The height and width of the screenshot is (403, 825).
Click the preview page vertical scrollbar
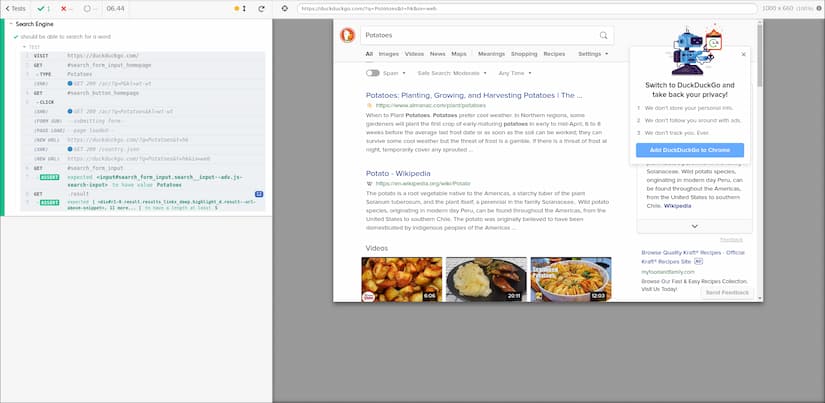click(760, 160)
